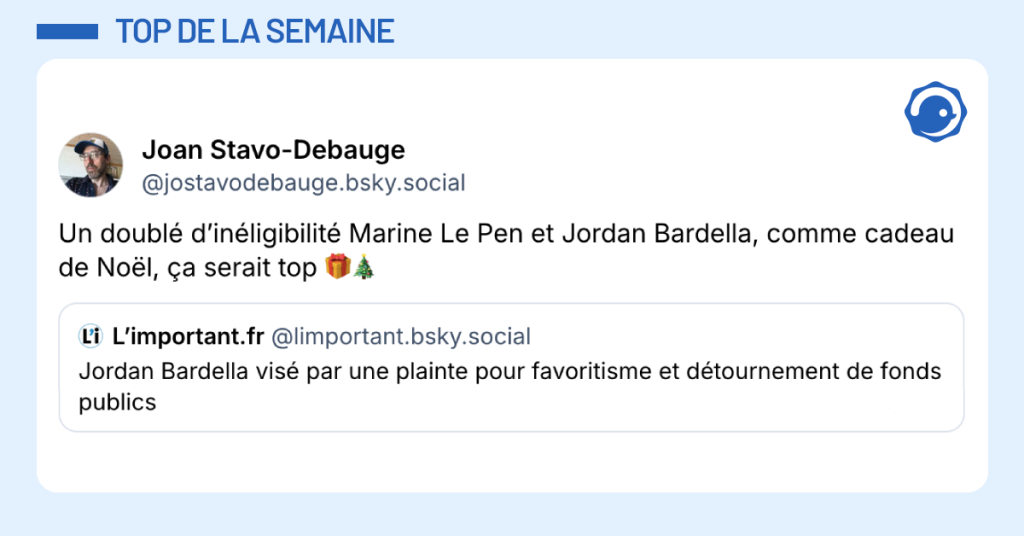Click the blue bar beside the heading
Screen dimensions: 1024x536
click(67, 32)
